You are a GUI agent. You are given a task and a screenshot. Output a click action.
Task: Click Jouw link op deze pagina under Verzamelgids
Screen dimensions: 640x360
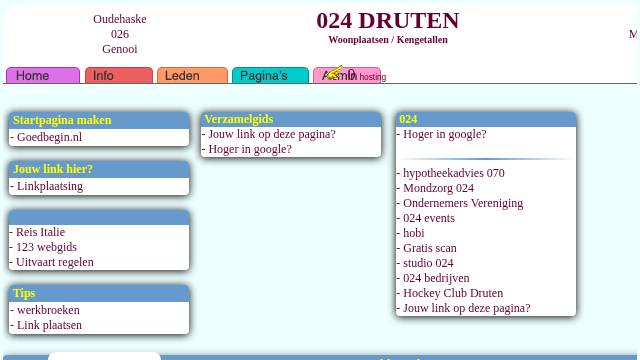pos(272,134)
